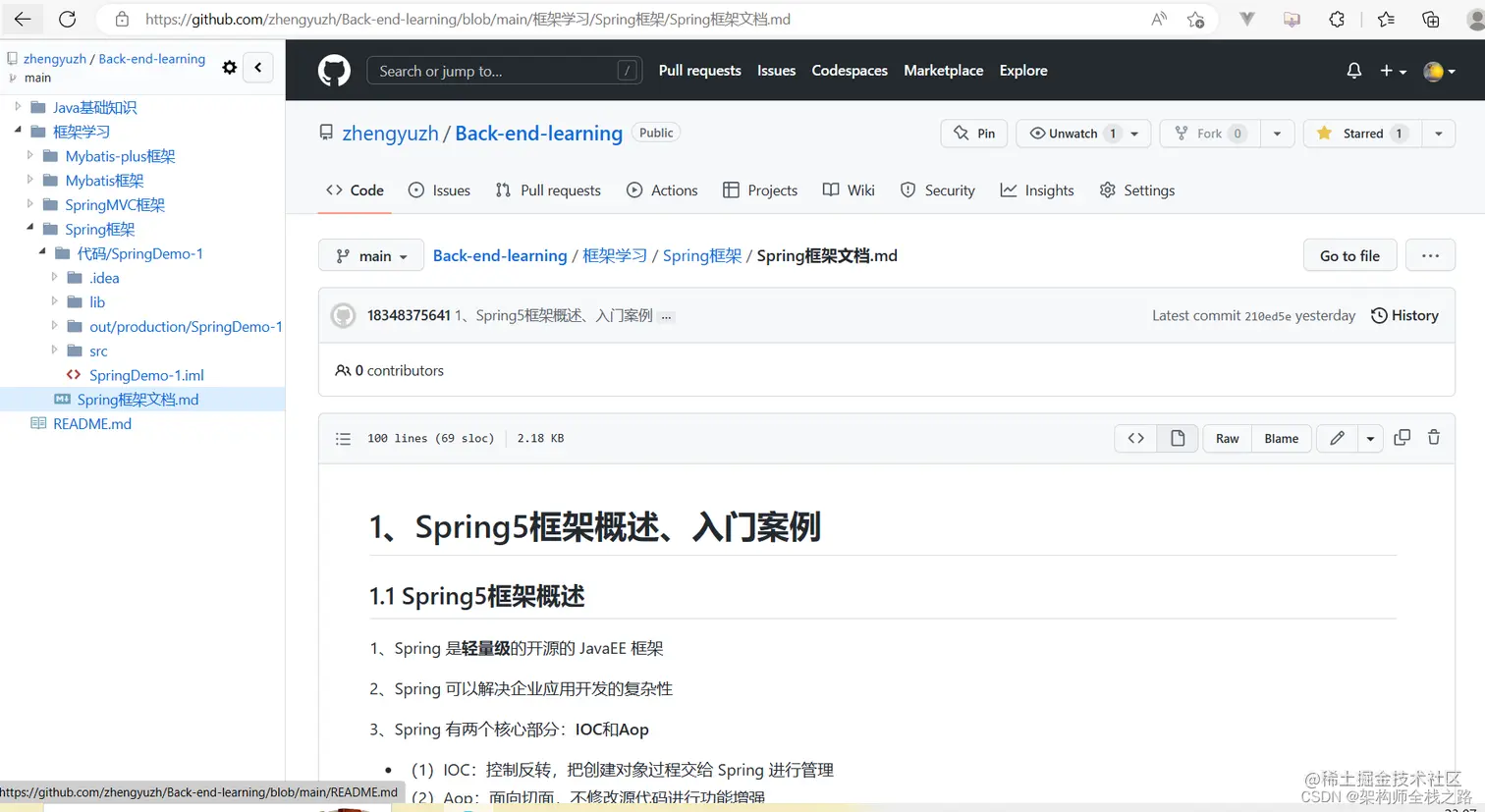Focus the Search or jump to field
The height and width of the screenshot is (812, 1485).
(x=505, y=71)
